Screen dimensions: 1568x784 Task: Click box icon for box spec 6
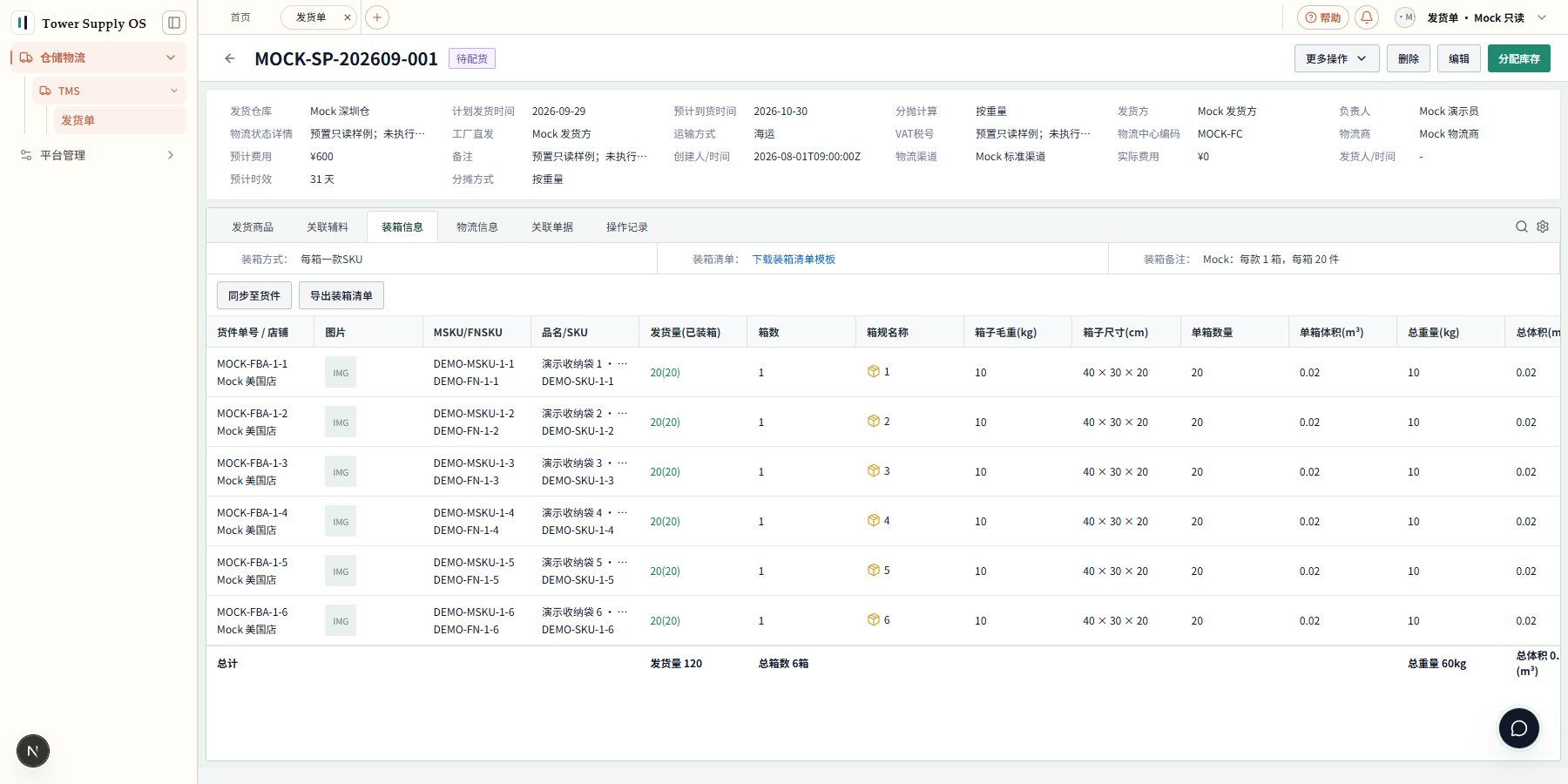coord(873,619)
